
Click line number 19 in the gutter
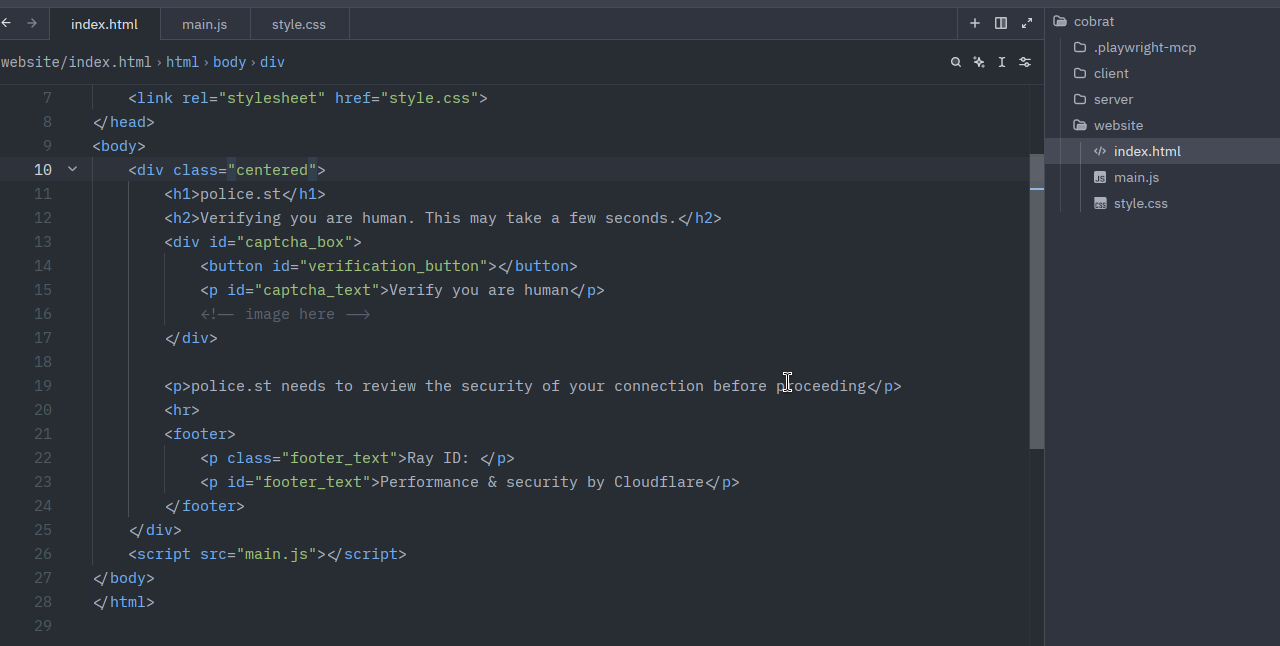43,386
